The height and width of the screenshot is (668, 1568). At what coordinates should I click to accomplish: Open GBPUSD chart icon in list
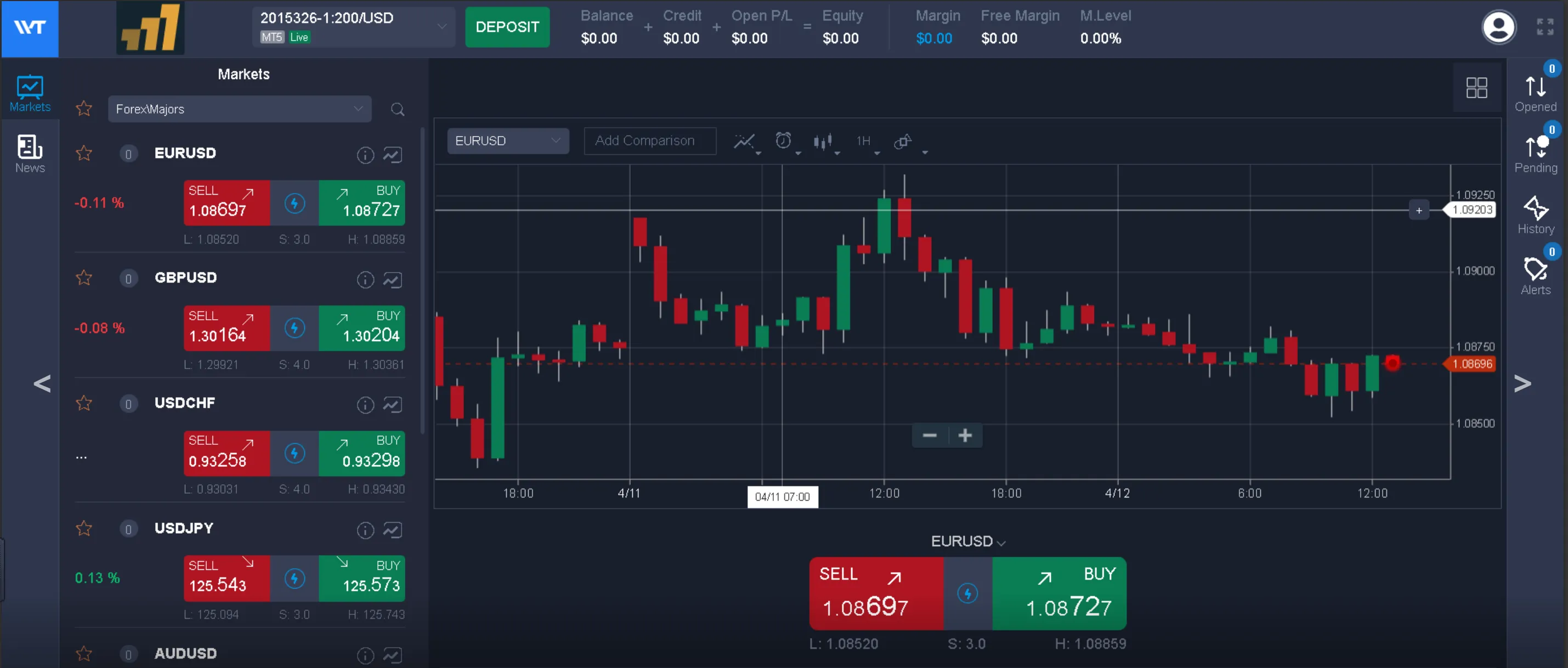[392, 280]
